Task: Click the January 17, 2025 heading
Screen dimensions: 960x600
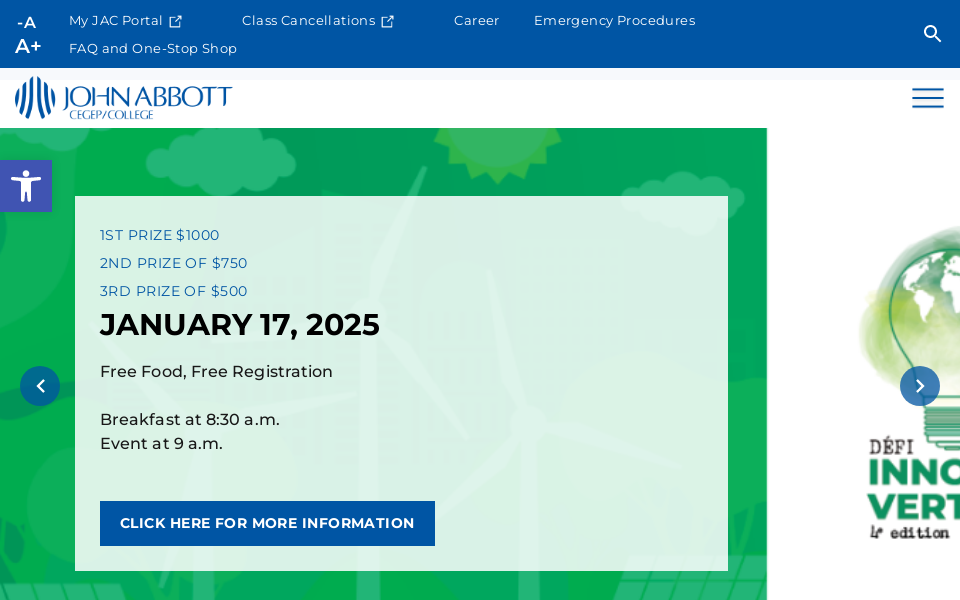Action: coord(240,325)
